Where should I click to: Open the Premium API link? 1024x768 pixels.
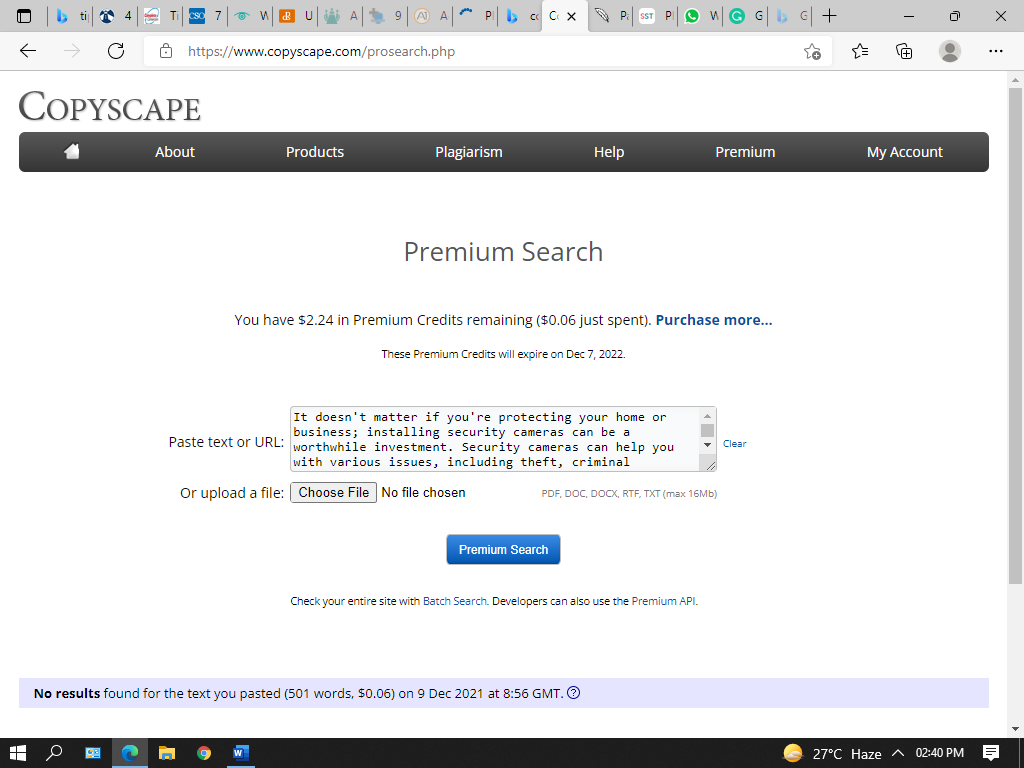[x=664, y=601]
